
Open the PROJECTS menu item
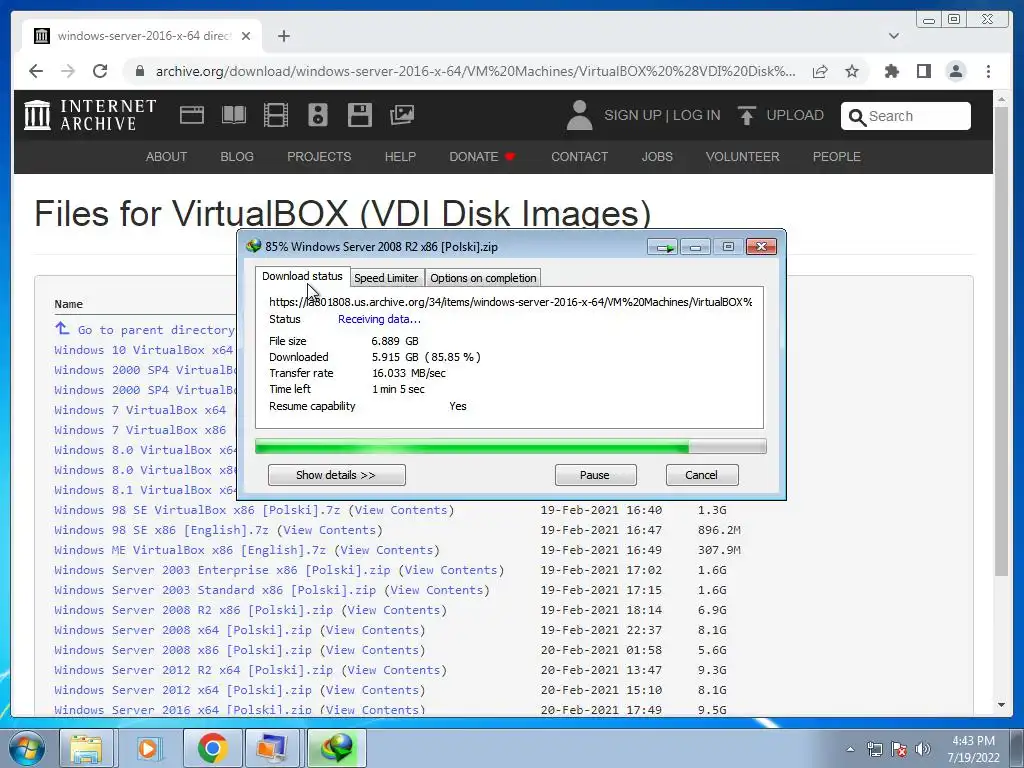pyautogui.click(x=319, y=157)
